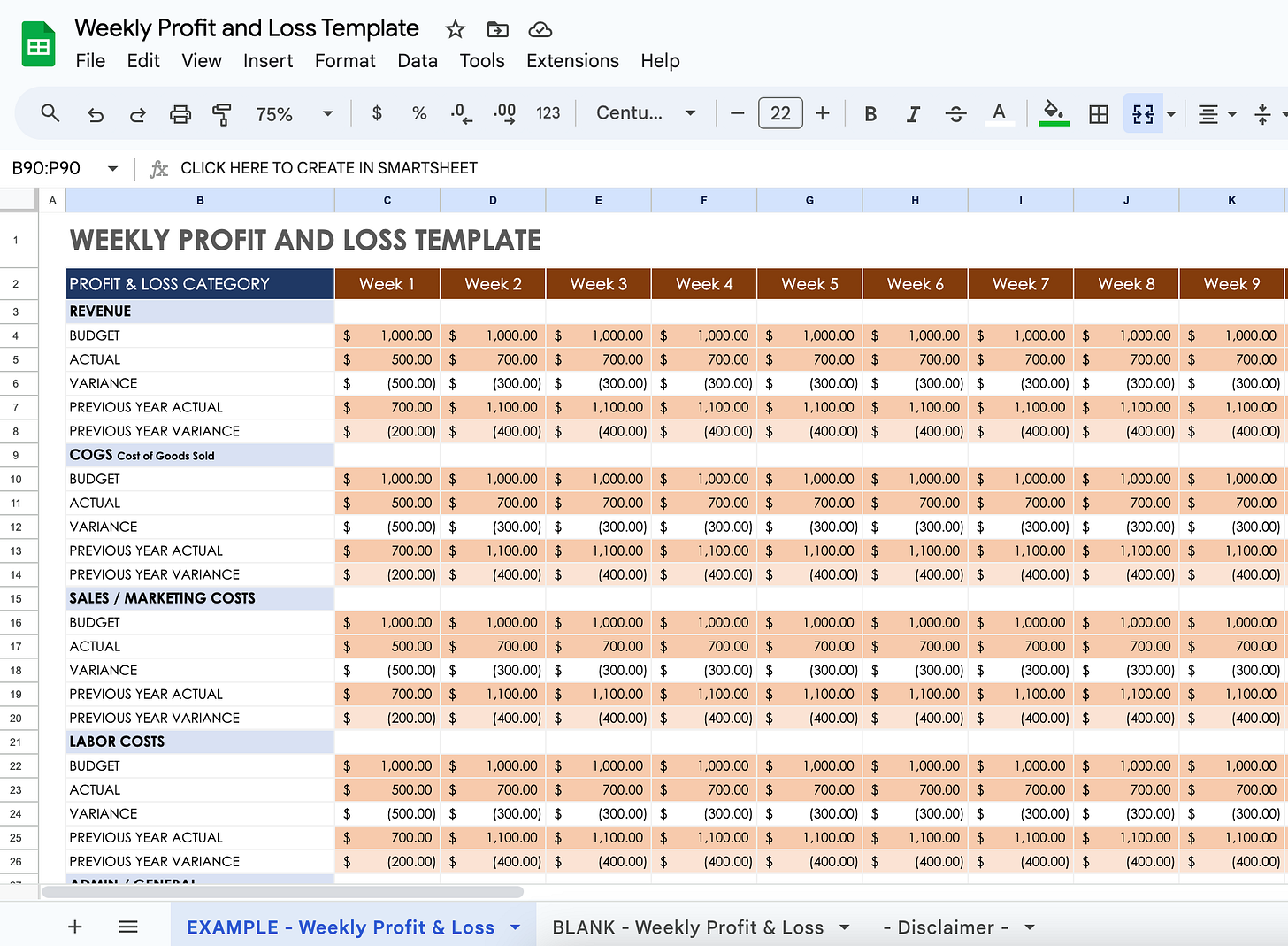Image resolution: width=1288 pixels, height=946 pixels.
Task: Toggle bold formatting
Action: (870, 113)
